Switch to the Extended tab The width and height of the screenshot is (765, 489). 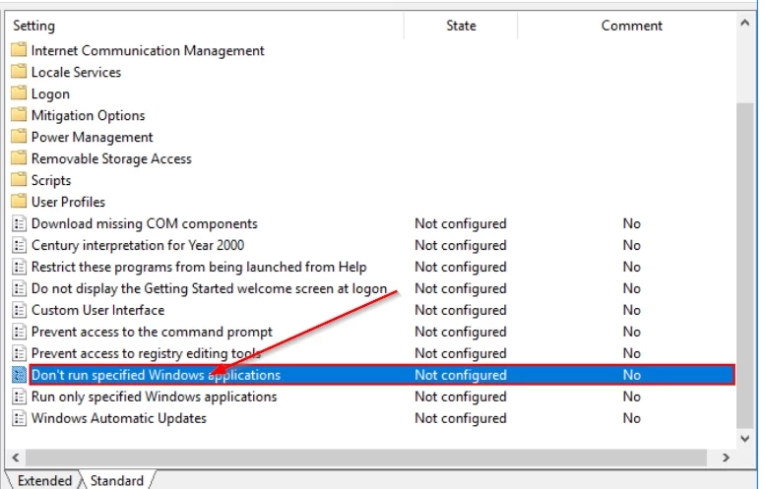coord(44,481)
